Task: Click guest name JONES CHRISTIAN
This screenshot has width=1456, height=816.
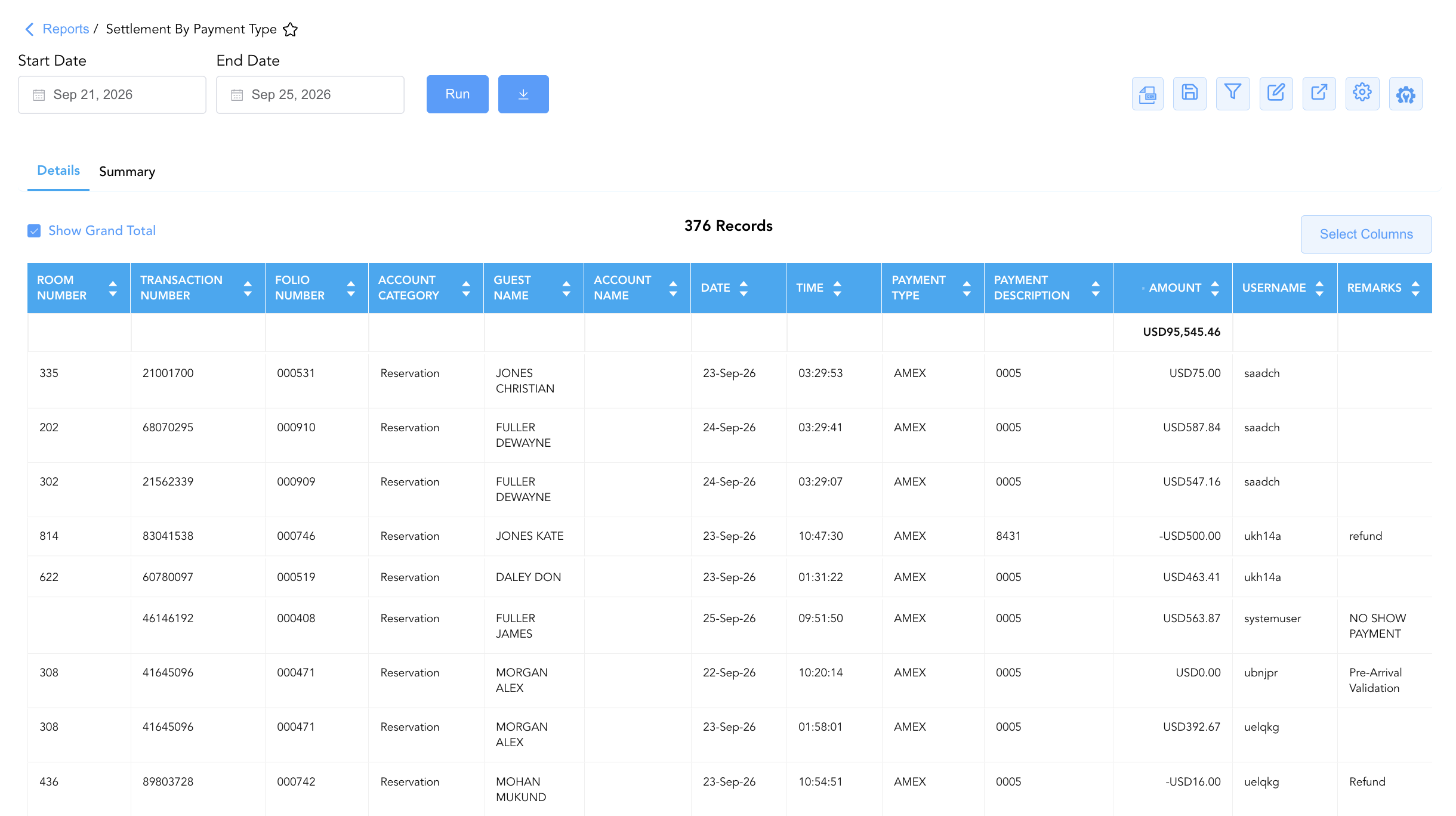Action: click(x=525, y=381)
